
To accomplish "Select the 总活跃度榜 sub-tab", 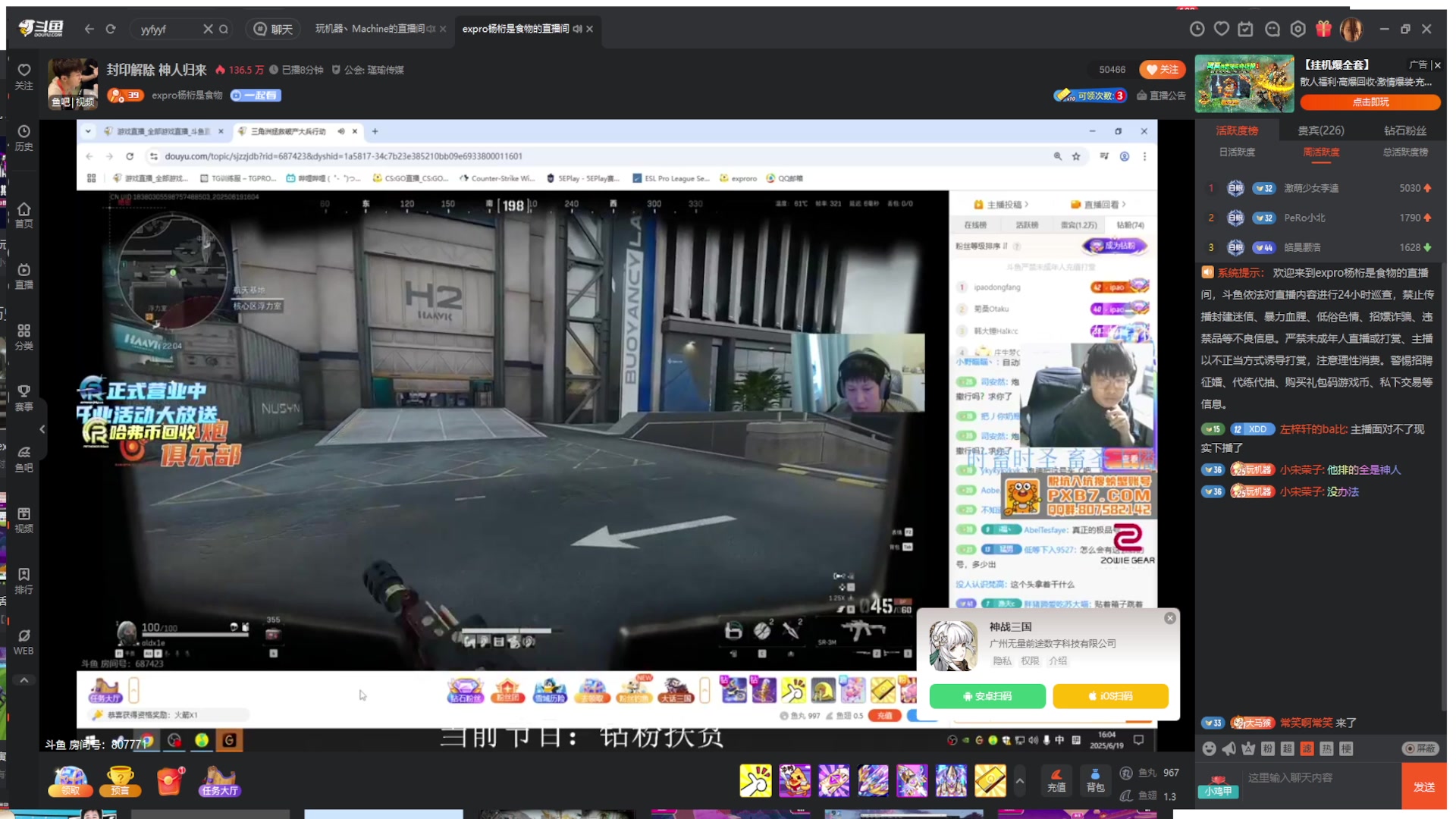I will (x=1404, y=152).
